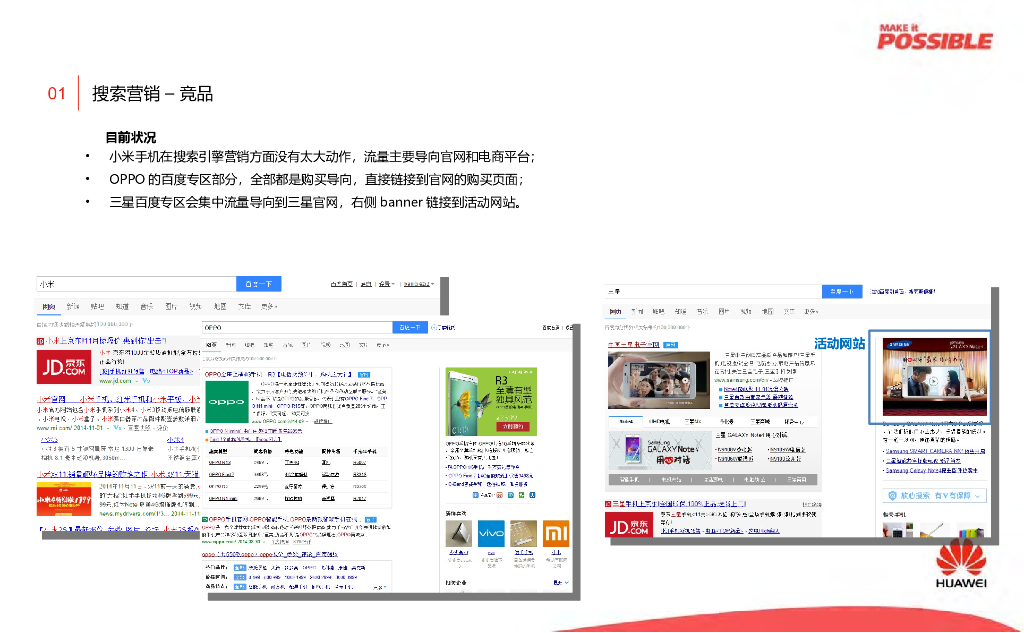Click the 百度一下 button beside the 小米 query

coord(259,284)
